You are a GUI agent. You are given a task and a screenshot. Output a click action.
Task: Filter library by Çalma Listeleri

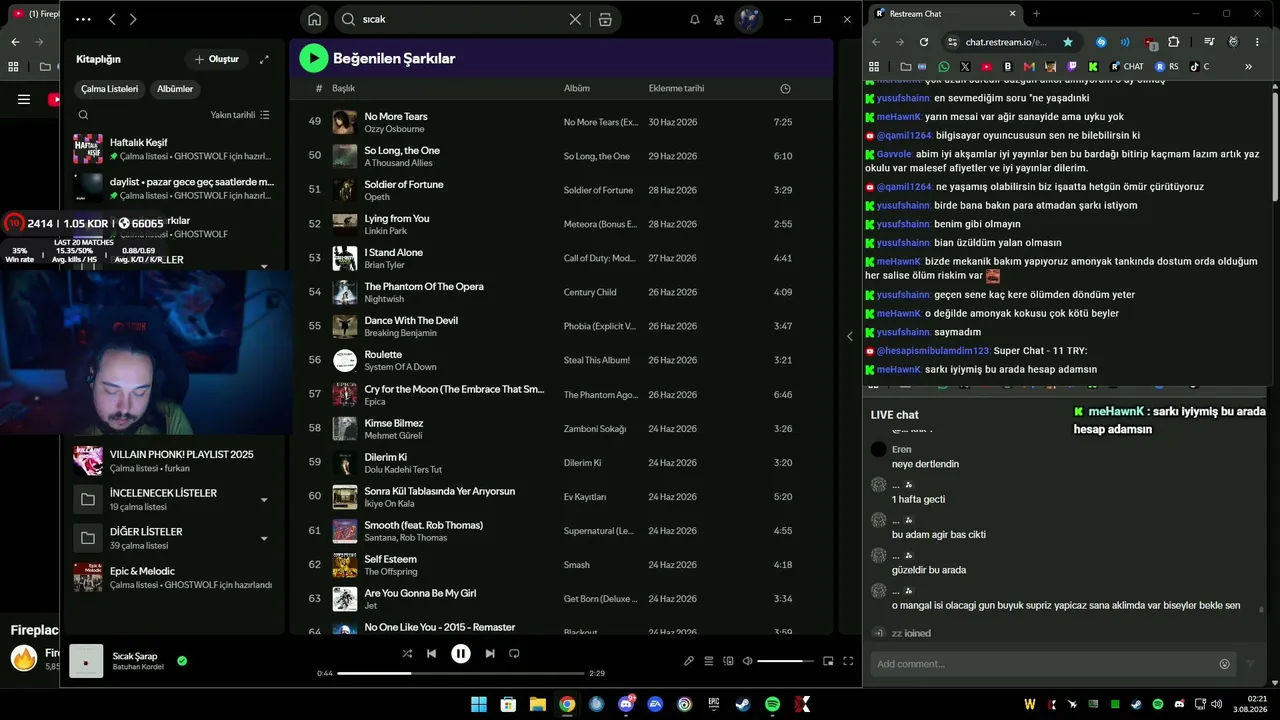pyautogui.click(x=110, y=89)
